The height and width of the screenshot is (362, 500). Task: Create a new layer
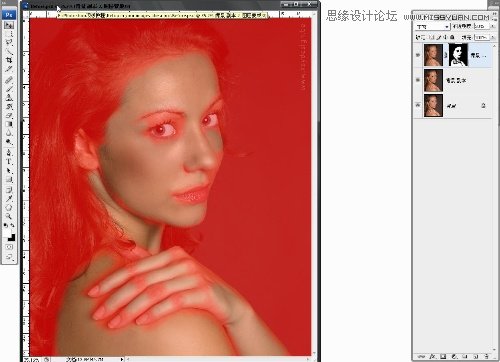tap(476, 356)
